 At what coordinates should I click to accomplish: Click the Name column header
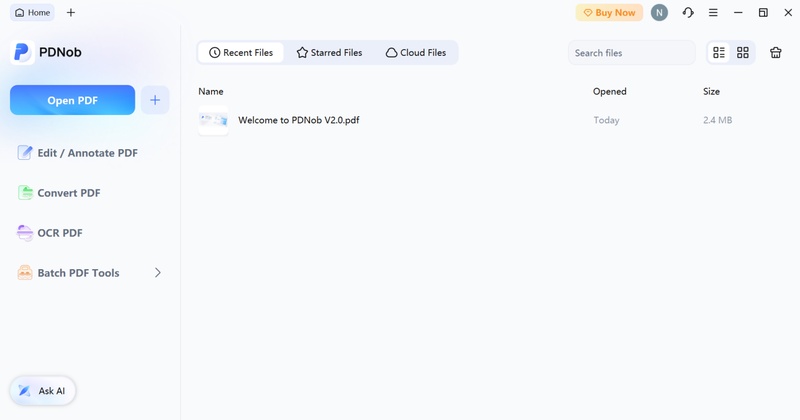coord(211,91)
